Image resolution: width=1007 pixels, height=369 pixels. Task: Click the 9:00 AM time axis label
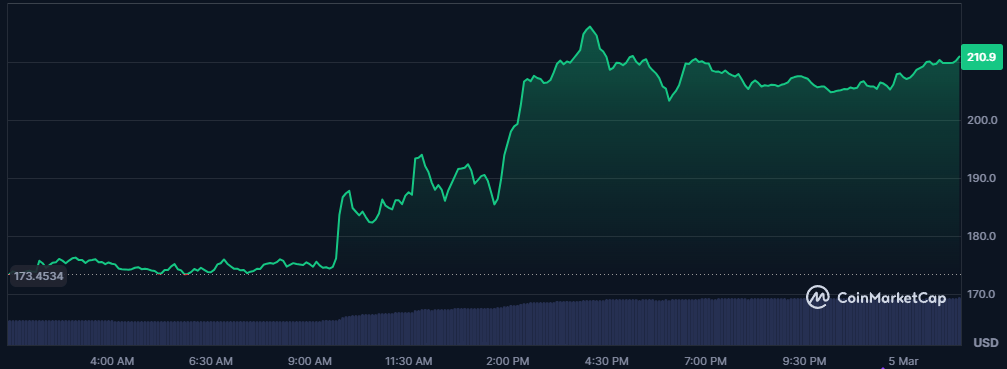311,361
